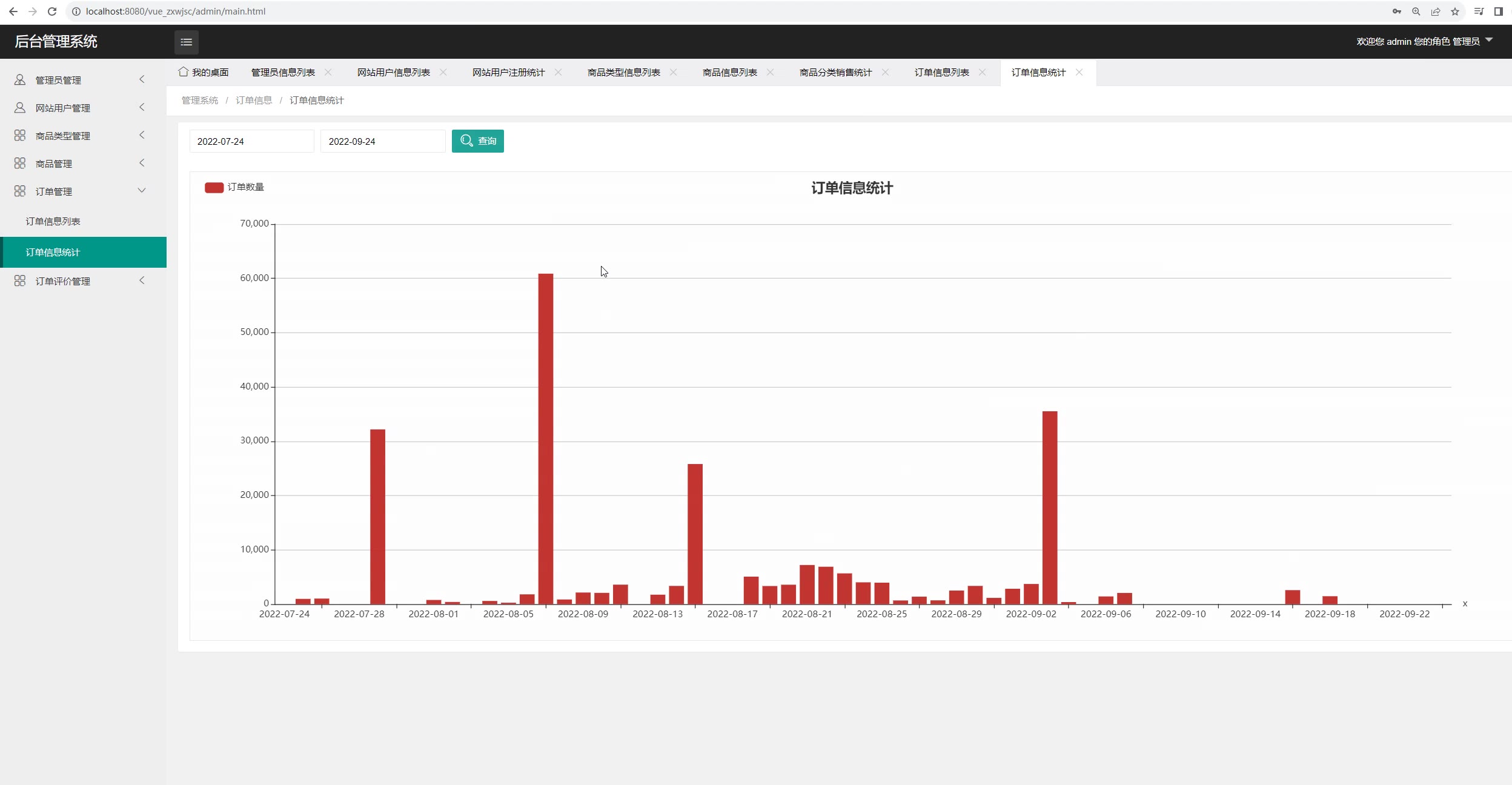Image resolution: width=1512 pixels, height=785 pixels.
Task: Click browser reload page icon
Action: tap(52, 12)
